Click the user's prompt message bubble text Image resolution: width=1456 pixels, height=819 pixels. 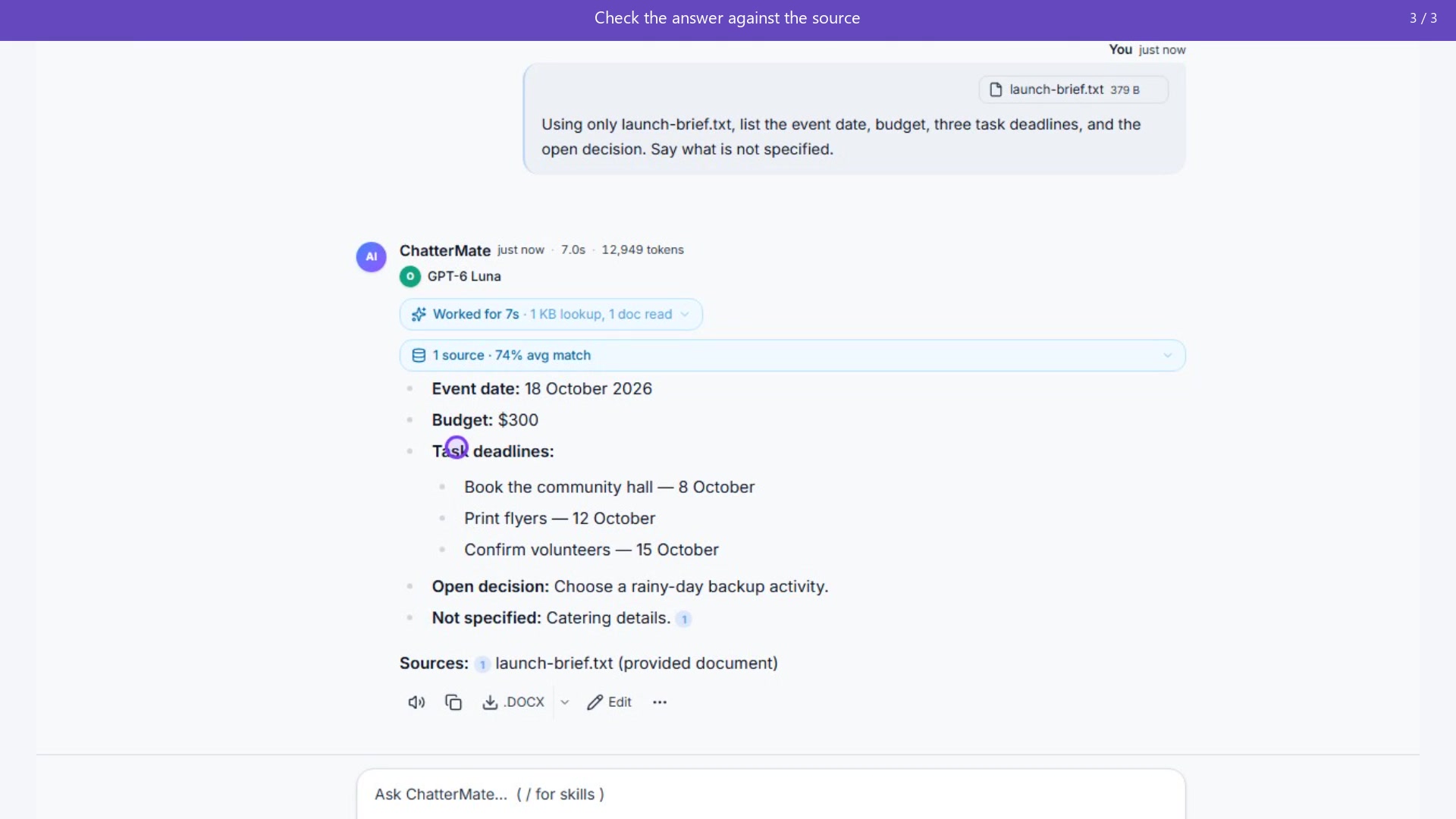point(840,136)
